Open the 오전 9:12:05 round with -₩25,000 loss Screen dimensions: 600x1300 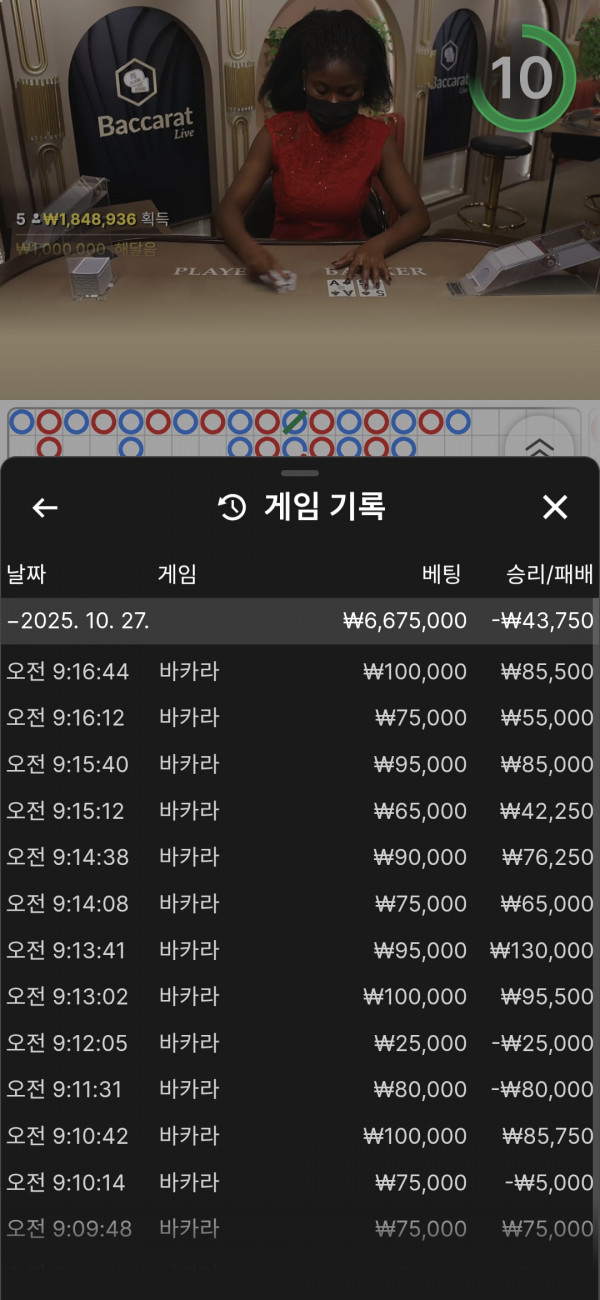pos(300,1043)
